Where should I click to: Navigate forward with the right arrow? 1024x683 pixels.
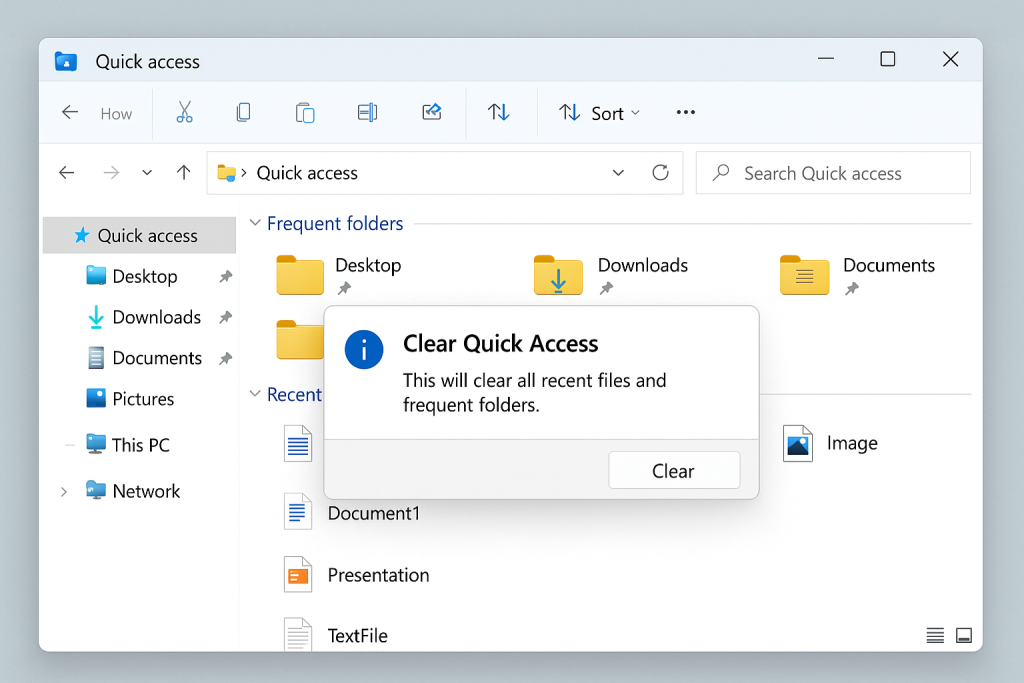coord(112,172)
